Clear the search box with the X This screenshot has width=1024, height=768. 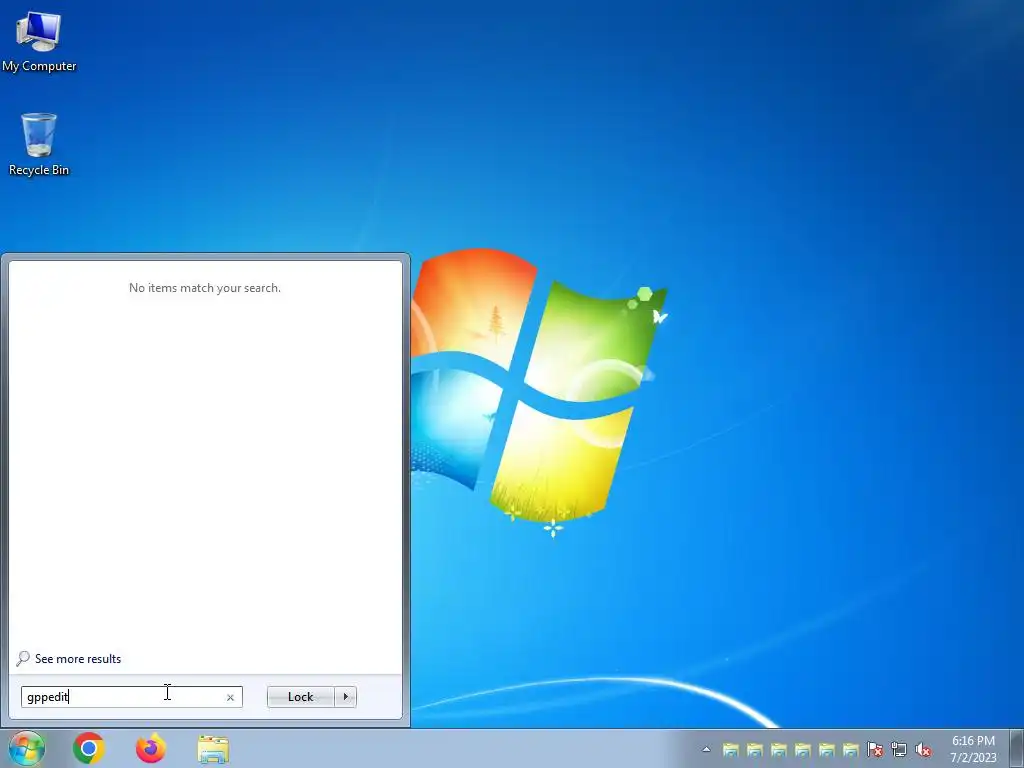coord(230,697)
